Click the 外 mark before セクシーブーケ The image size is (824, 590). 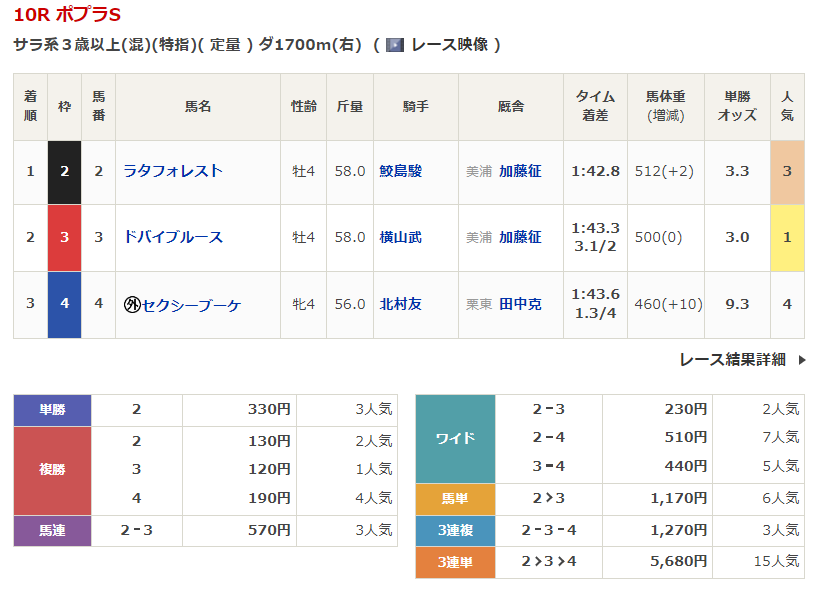pos(132,304)
